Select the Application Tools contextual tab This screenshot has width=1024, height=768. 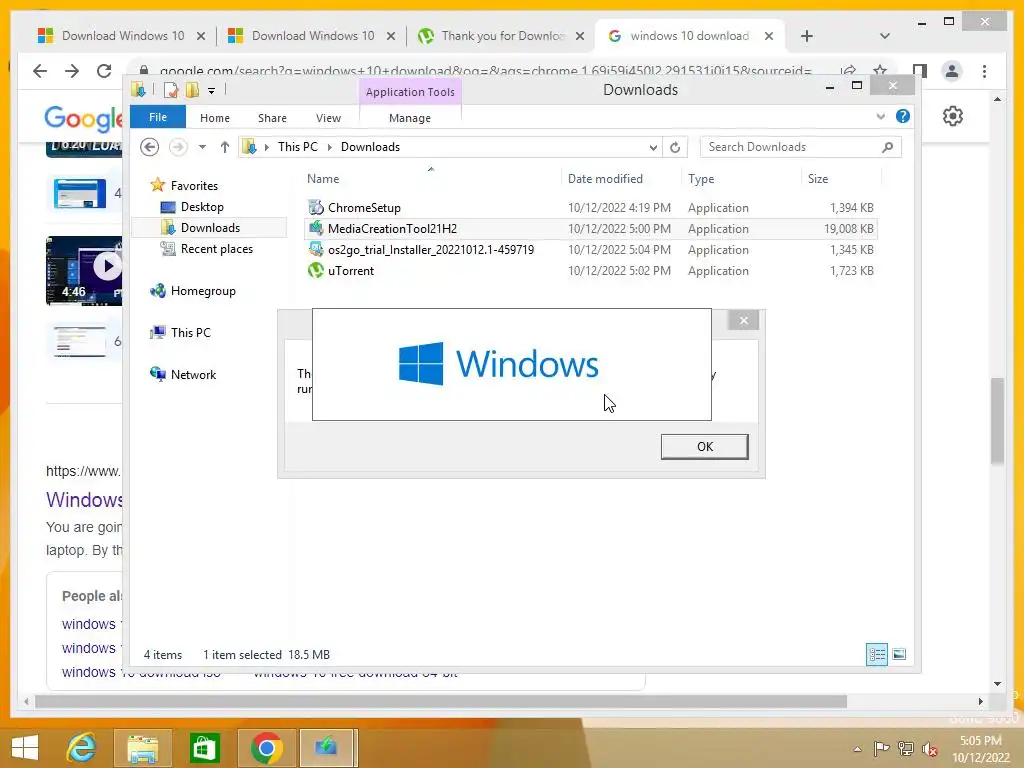coord(410,92)
